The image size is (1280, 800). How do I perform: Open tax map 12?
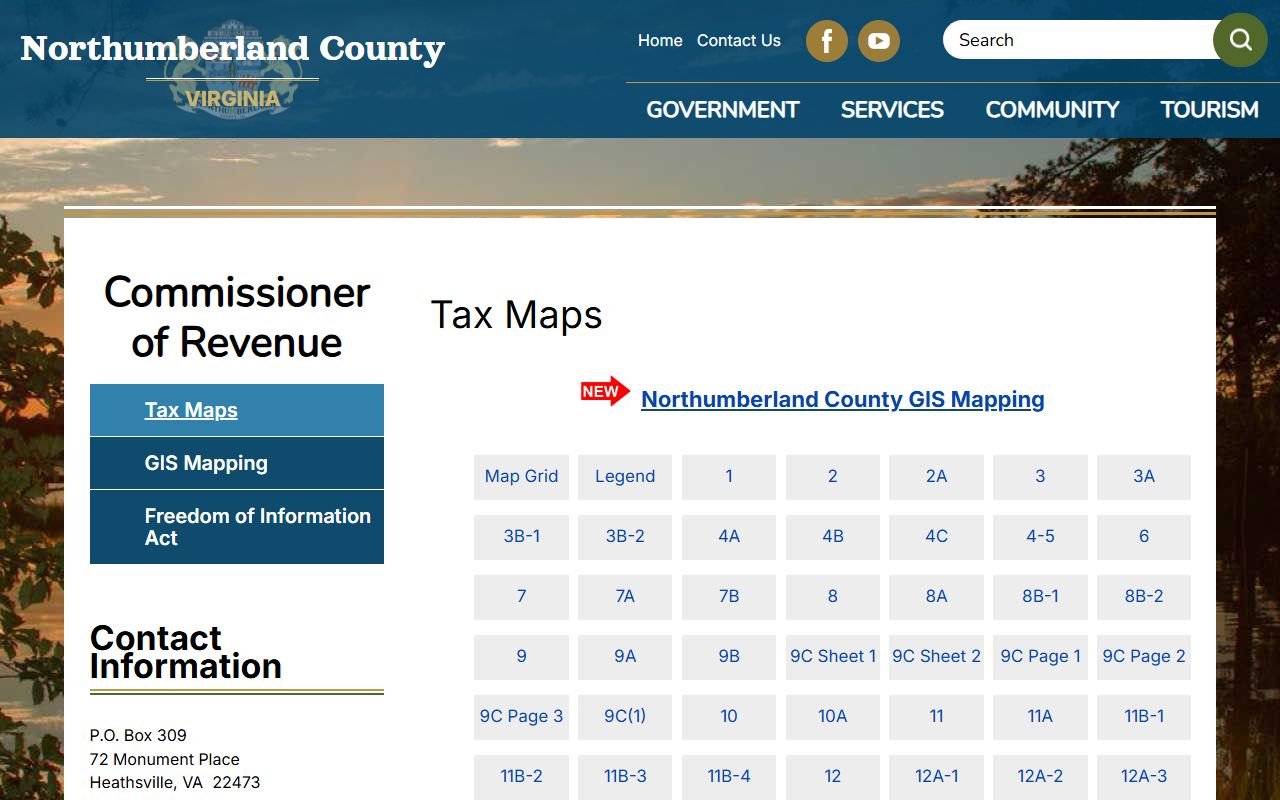coord(833,777)
